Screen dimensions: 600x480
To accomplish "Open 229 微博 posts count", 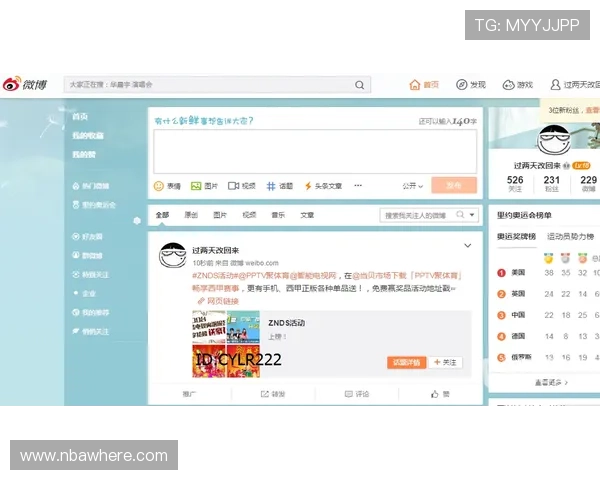I will 589,184.
